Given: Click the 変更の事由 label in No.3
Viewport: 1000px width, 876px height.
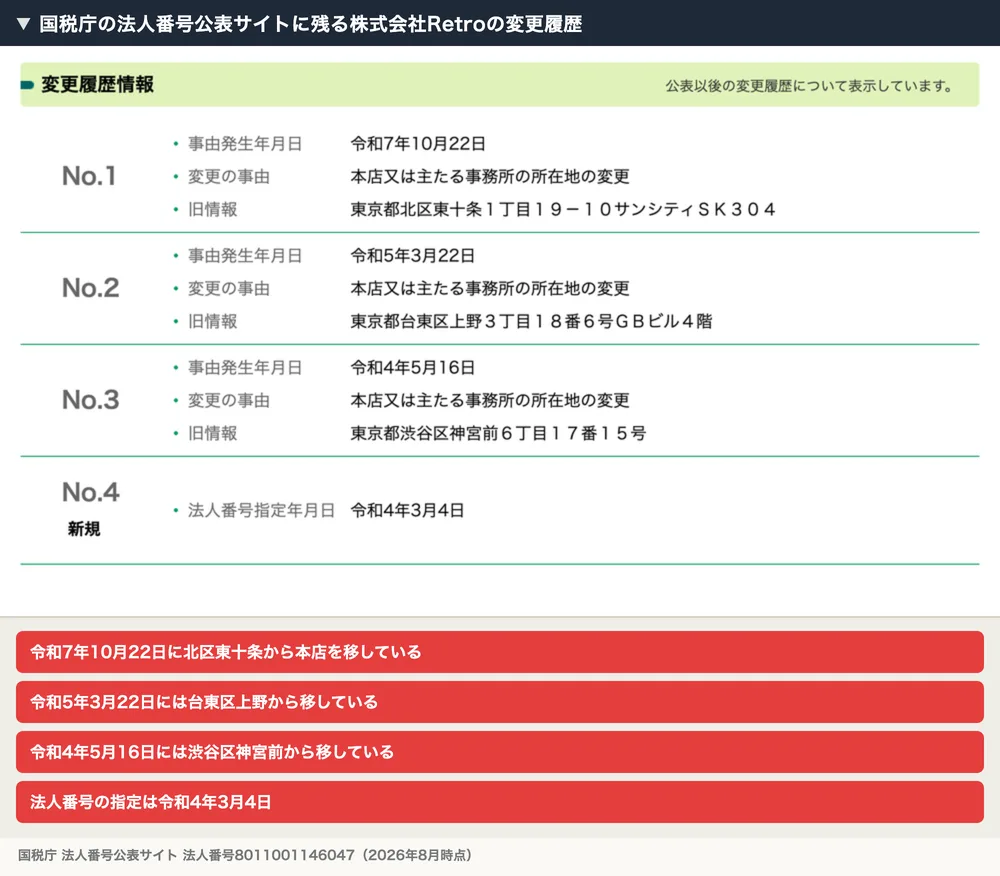Looking at the screenshot, I should click(229, 400).
